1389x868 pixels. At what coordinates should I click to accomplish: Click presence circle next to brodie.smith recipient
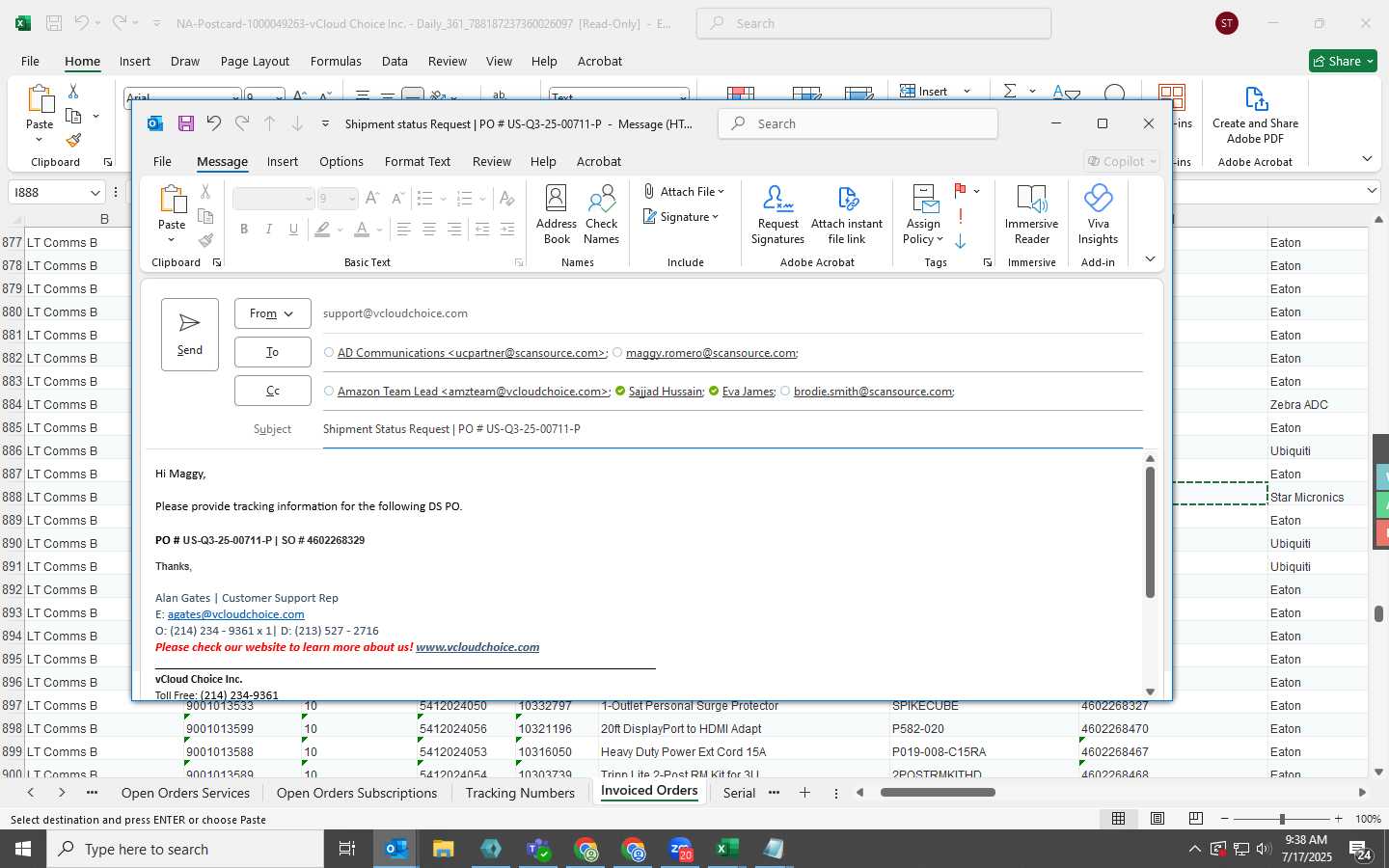(785, 391)
